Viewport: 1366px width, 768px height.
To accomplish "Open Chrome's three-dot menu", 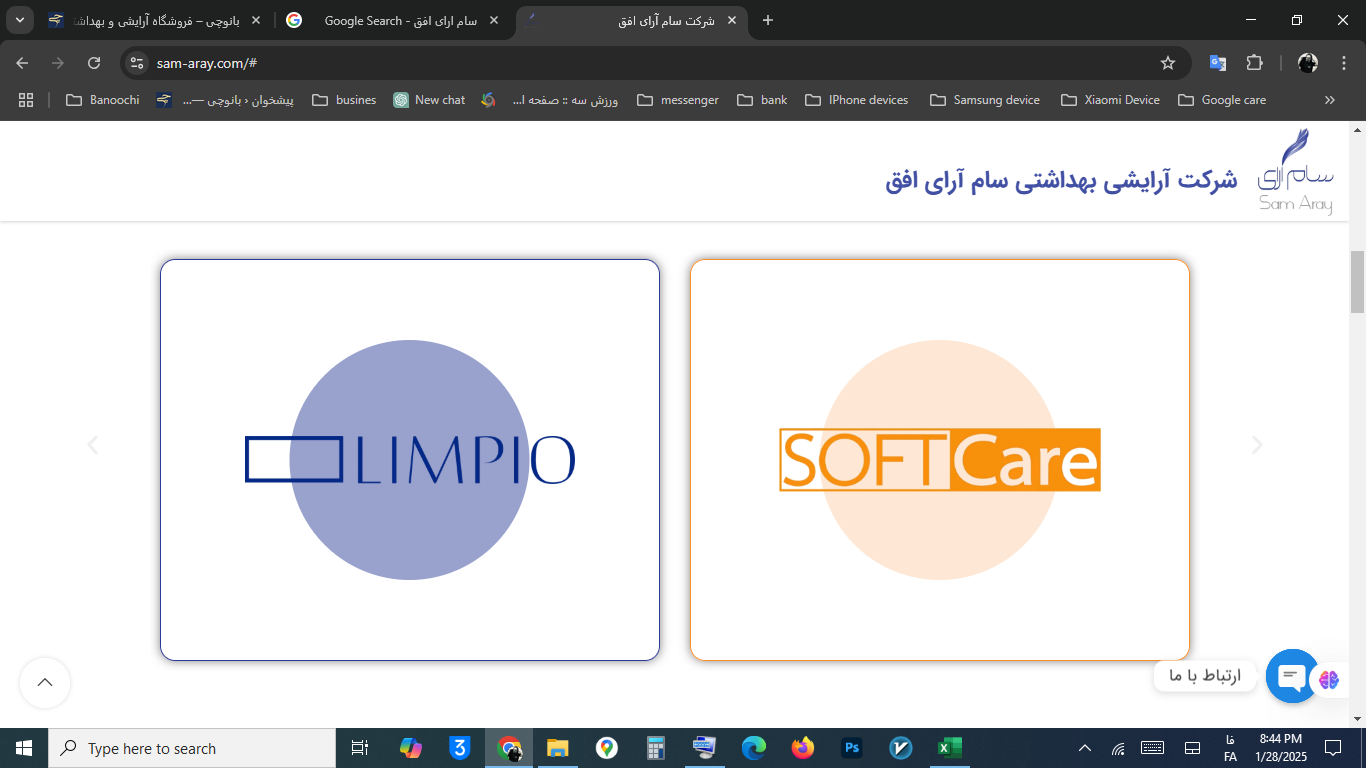I will tap(1342, 63).
